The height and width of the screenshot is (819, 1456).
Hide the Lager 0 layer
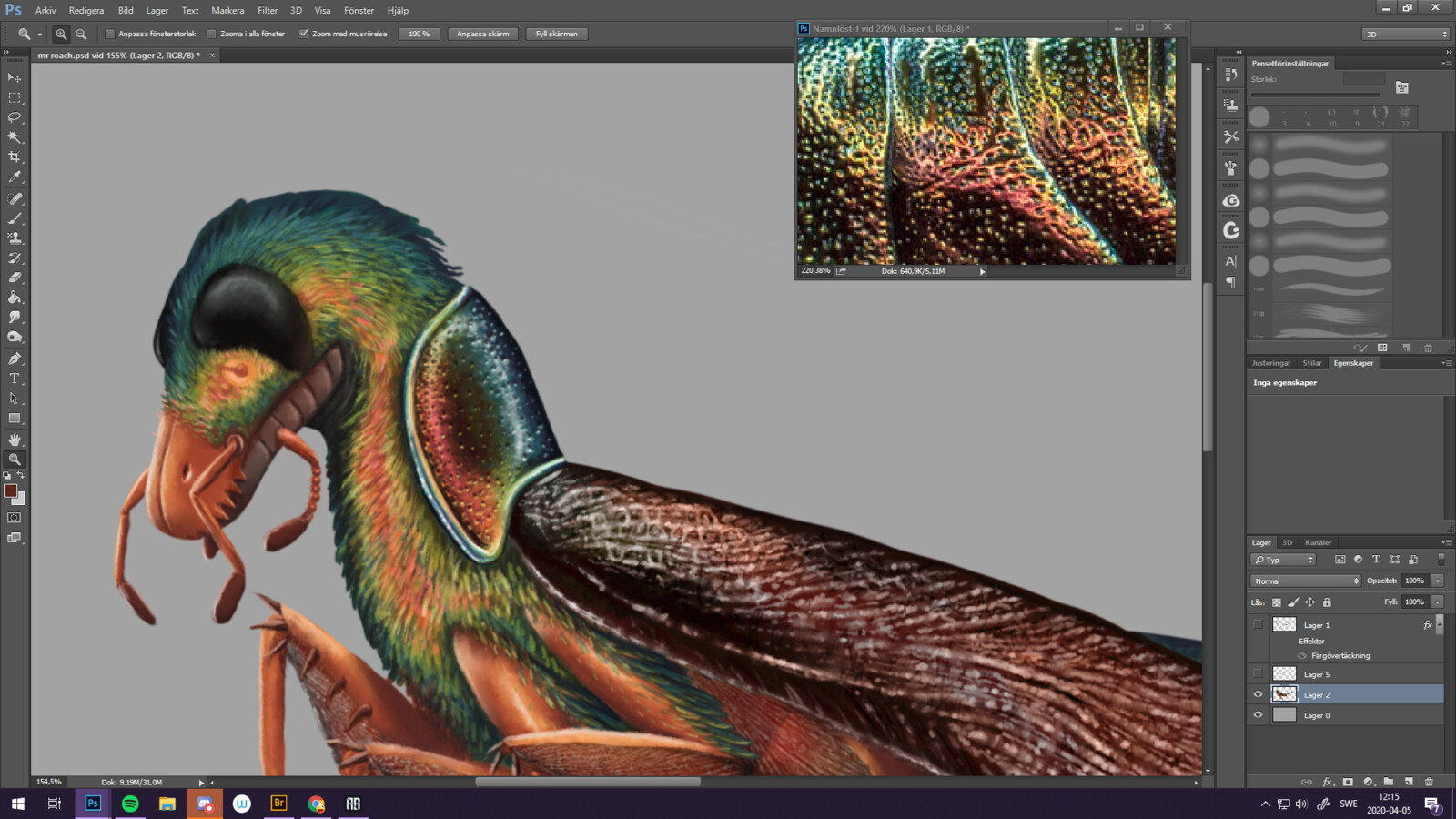pyautogui.click(x=1259, y=715)
